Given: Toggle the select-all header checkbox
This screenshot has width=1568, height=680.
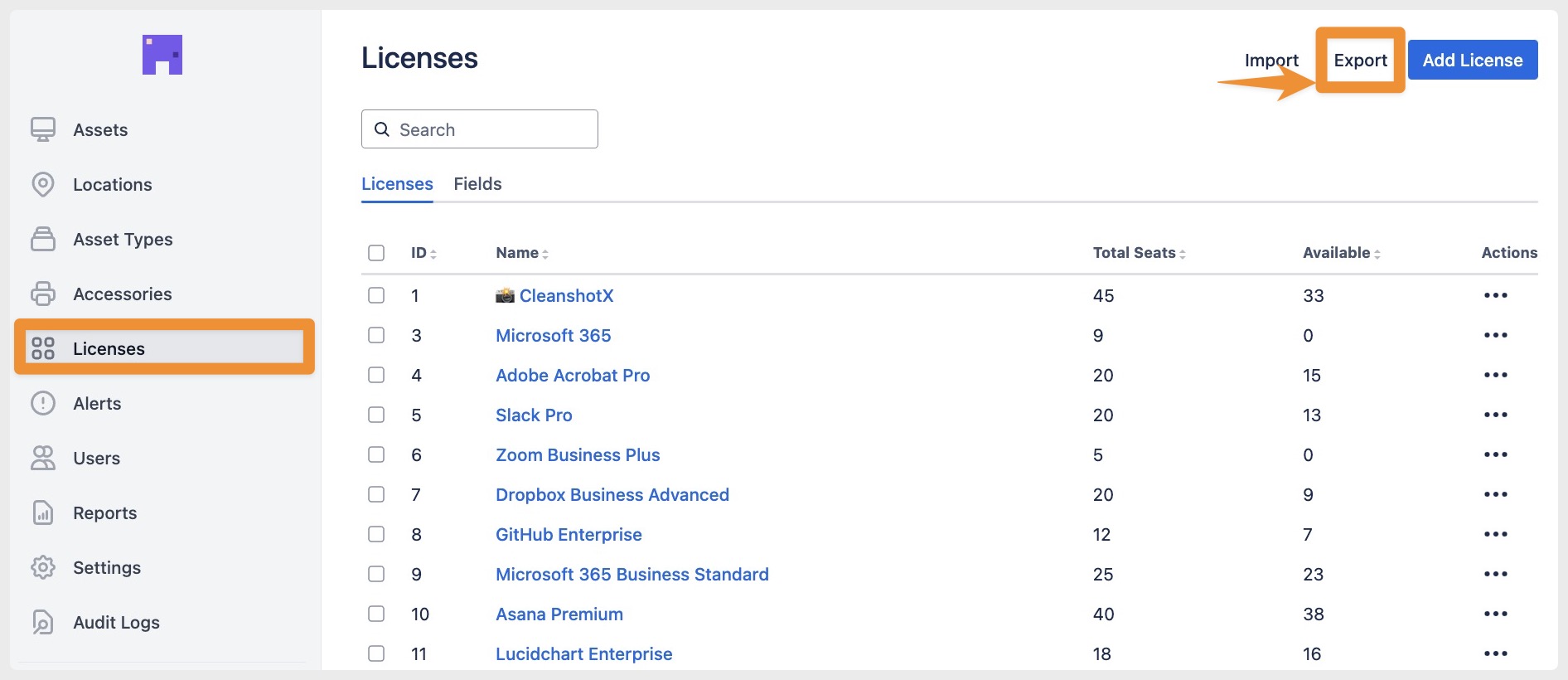Looking at the screenshot, I should 376,253.
